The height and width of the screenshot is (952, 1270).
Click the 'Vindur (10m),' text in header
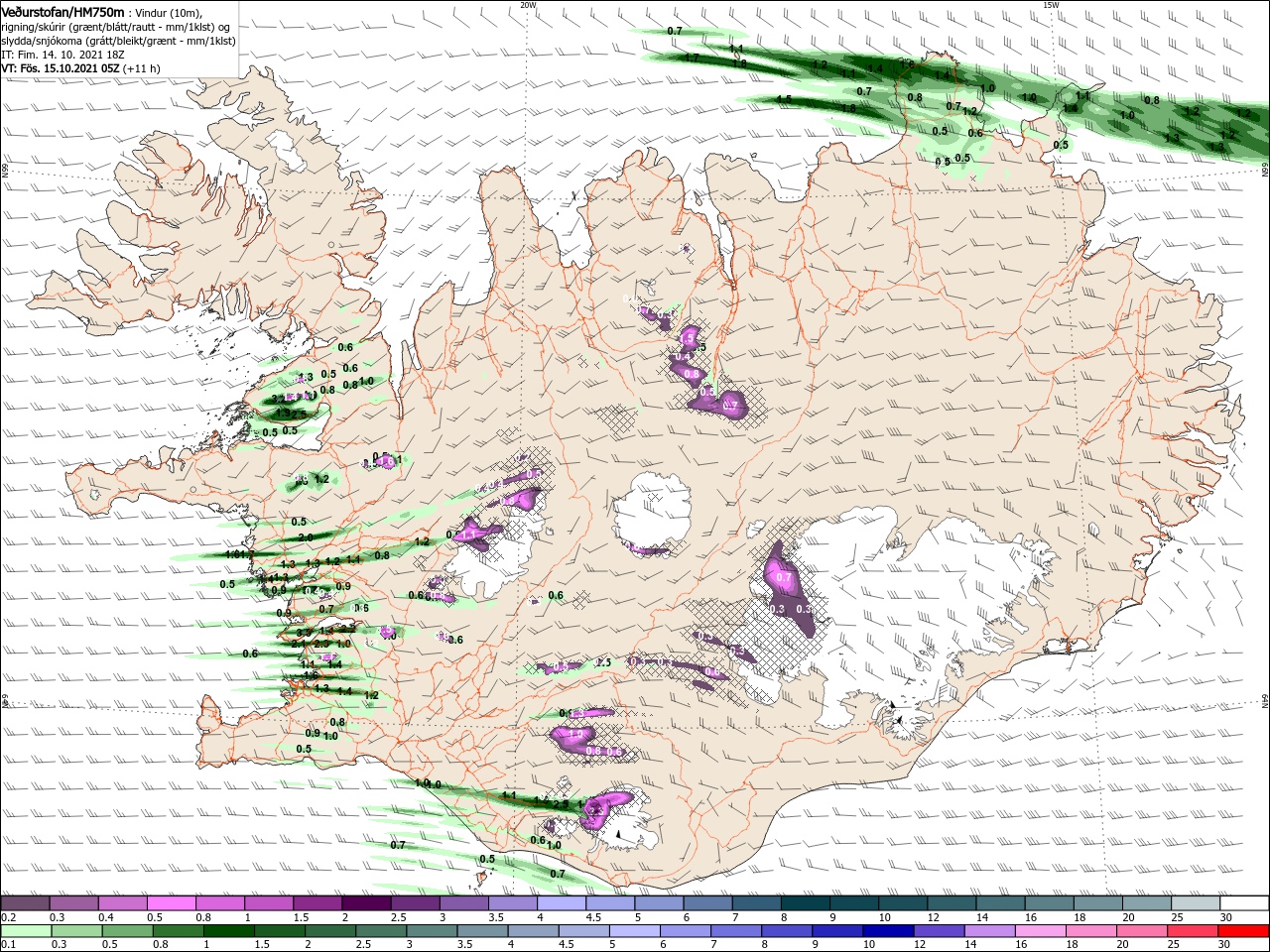(169, 12)
